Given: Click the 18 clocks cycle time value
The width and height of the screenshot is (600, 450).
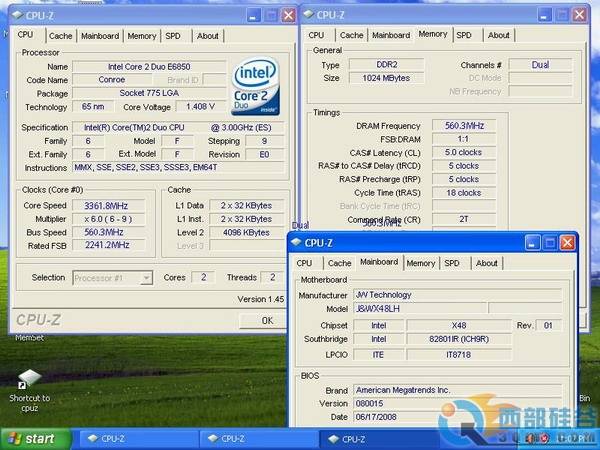Looking at the screenshot, I should (464, 193).
